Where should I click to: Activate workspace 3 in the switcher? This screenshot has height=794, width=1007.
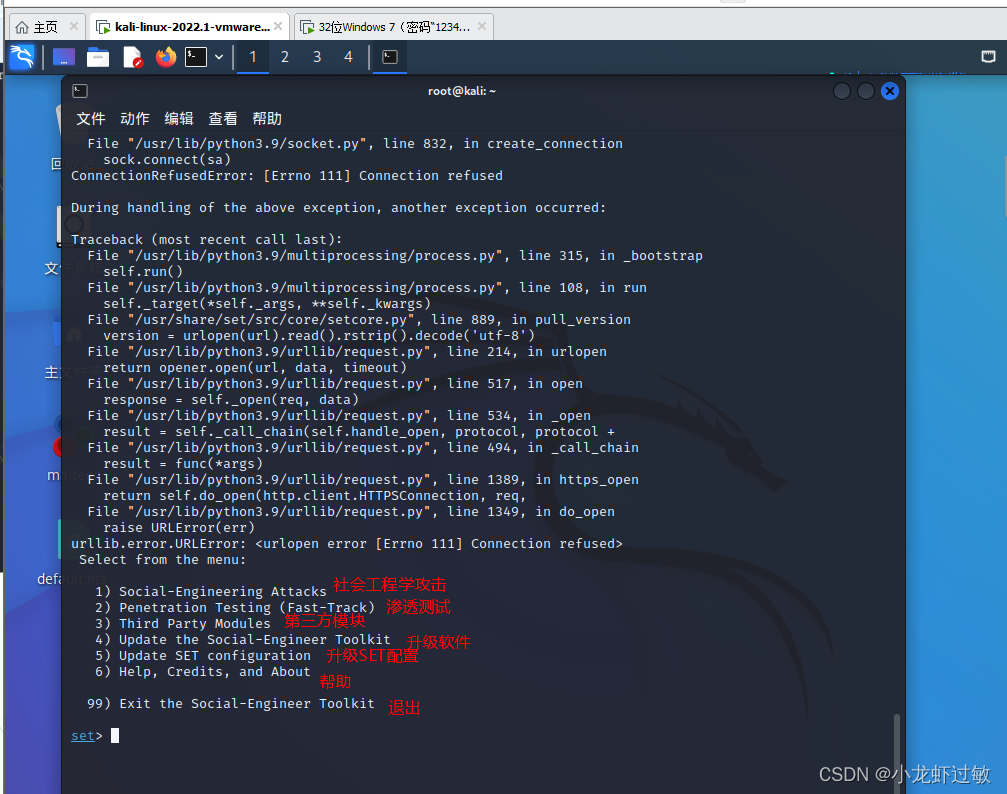[x=316, y=57]
